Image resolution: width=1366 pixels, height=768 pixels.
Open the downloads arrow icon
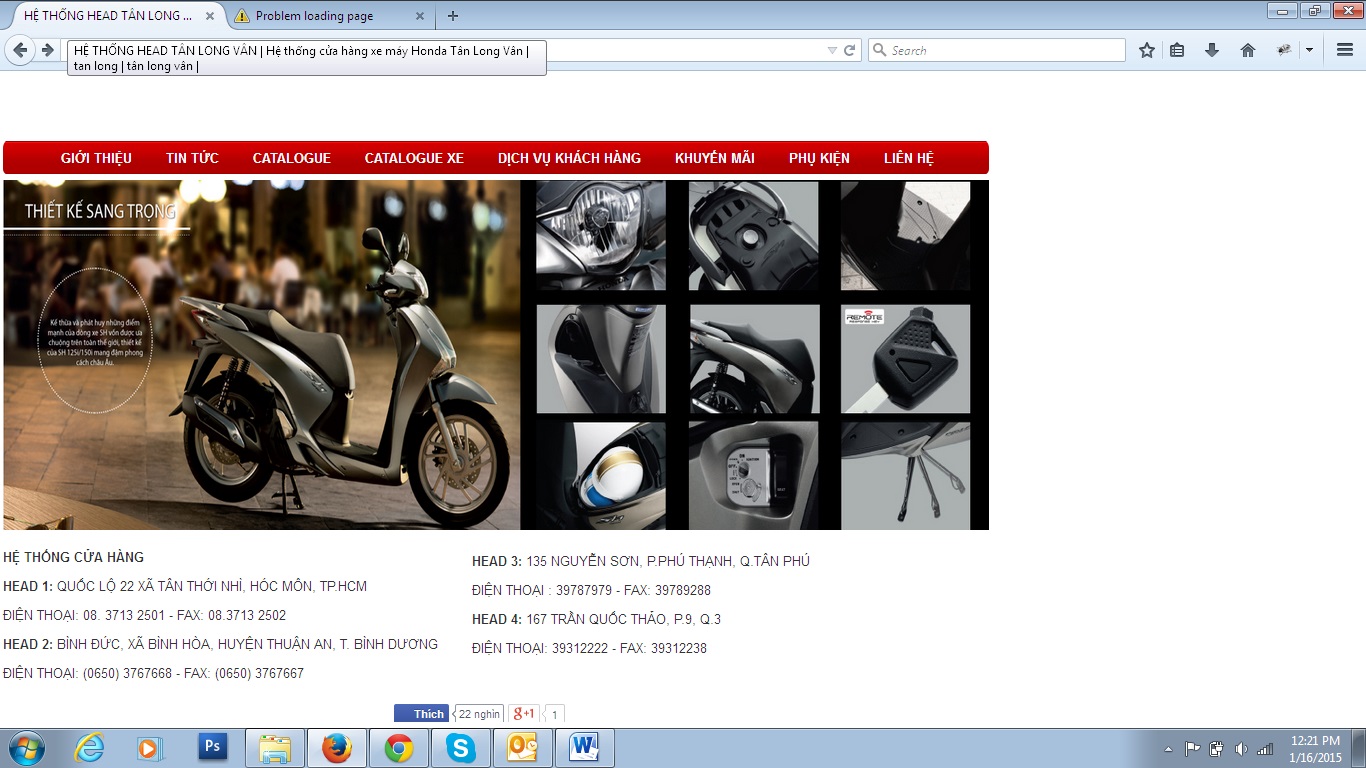[1212, 50]
